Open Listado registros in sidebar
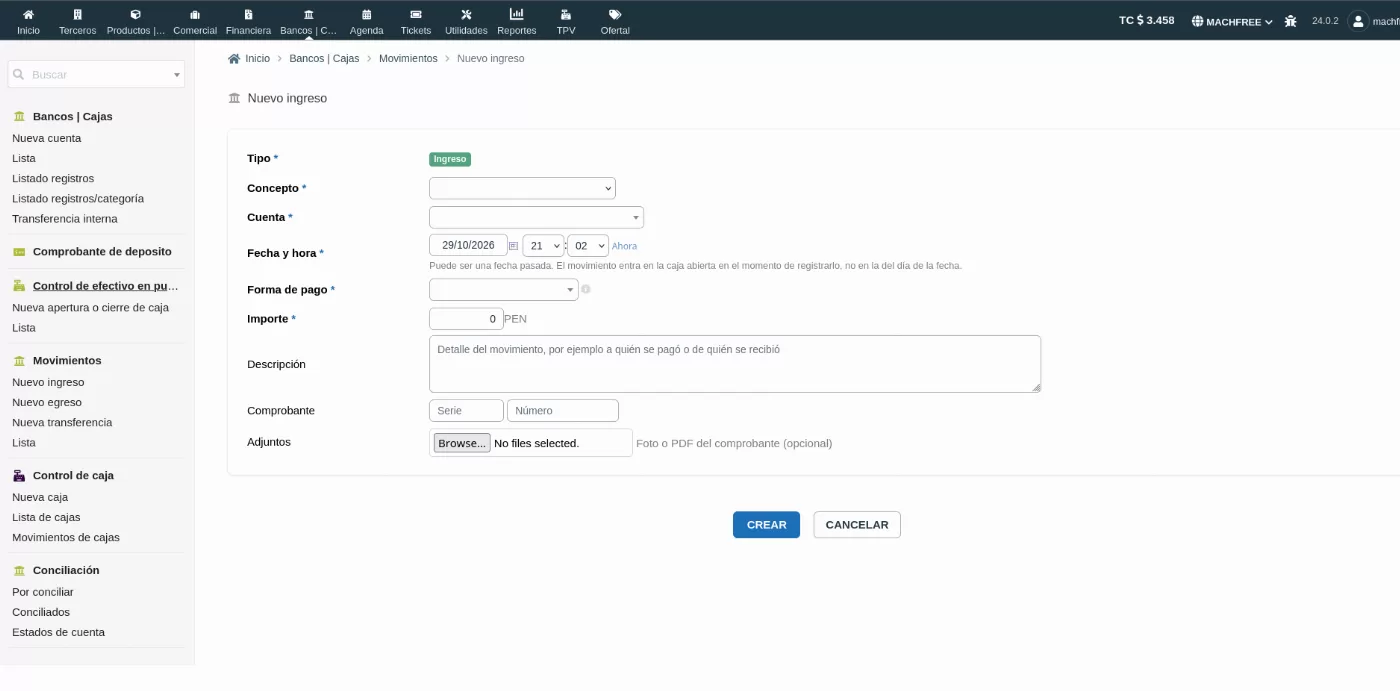This screenshot has width=1400, height=691. 53,178
